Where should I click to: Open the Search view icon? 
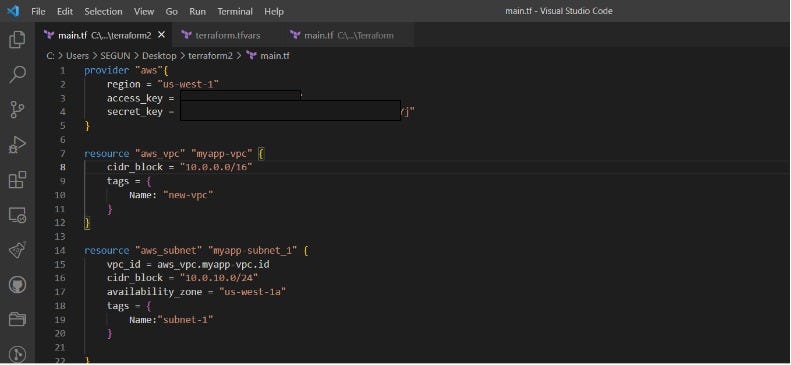click(17, 74)
